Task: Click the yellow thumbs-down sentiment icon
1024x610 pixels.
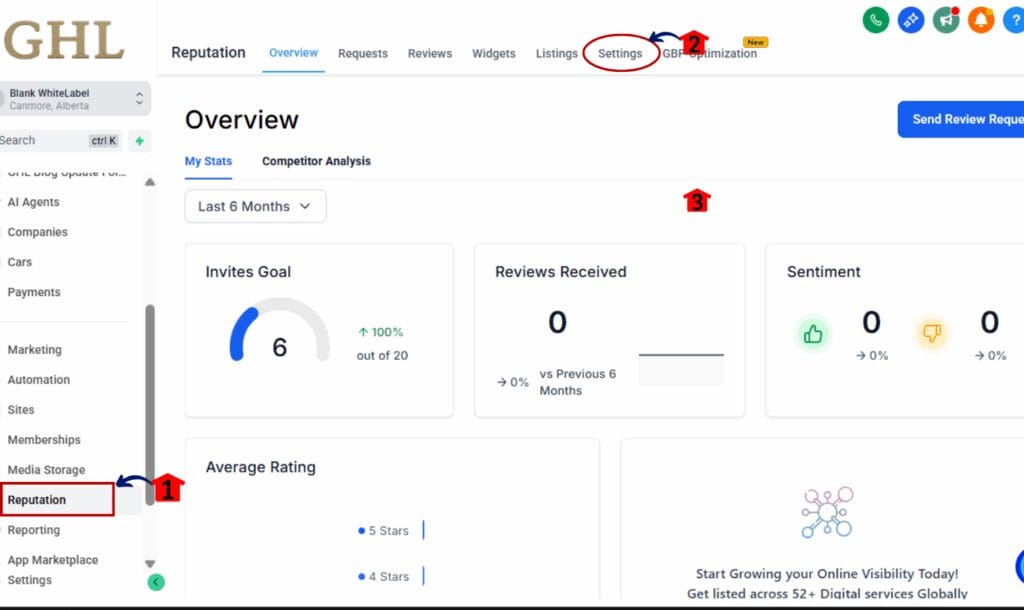Action: click(932, 334)
